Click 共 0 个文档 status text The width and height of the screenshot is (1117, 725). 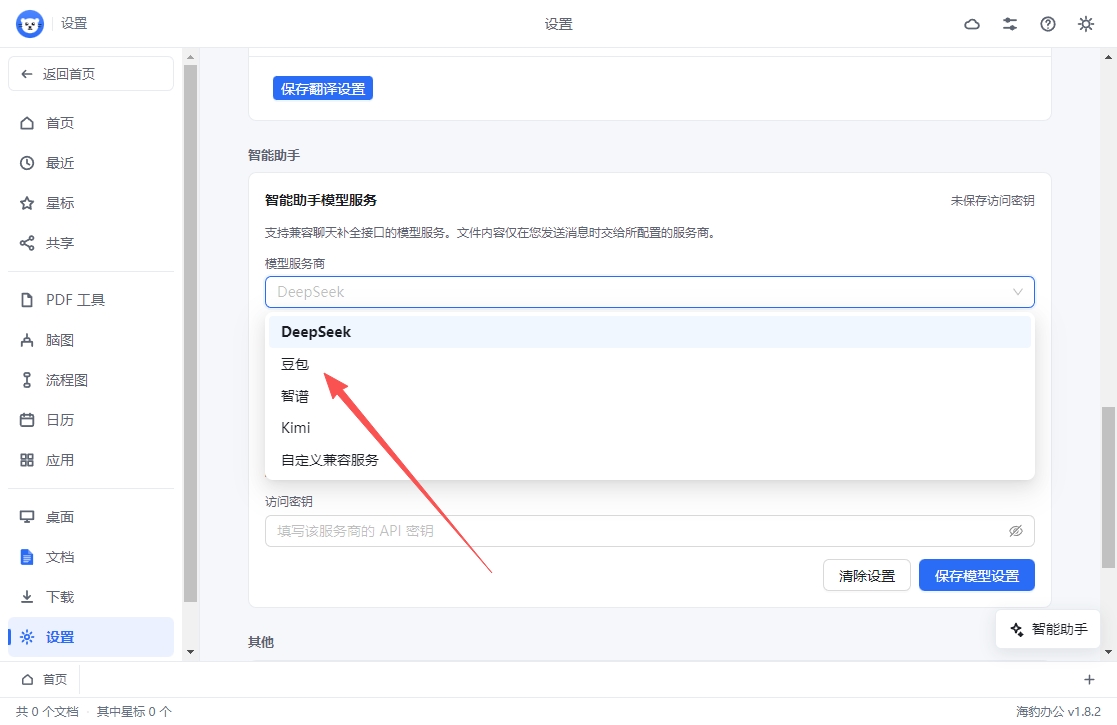(47, 711)
